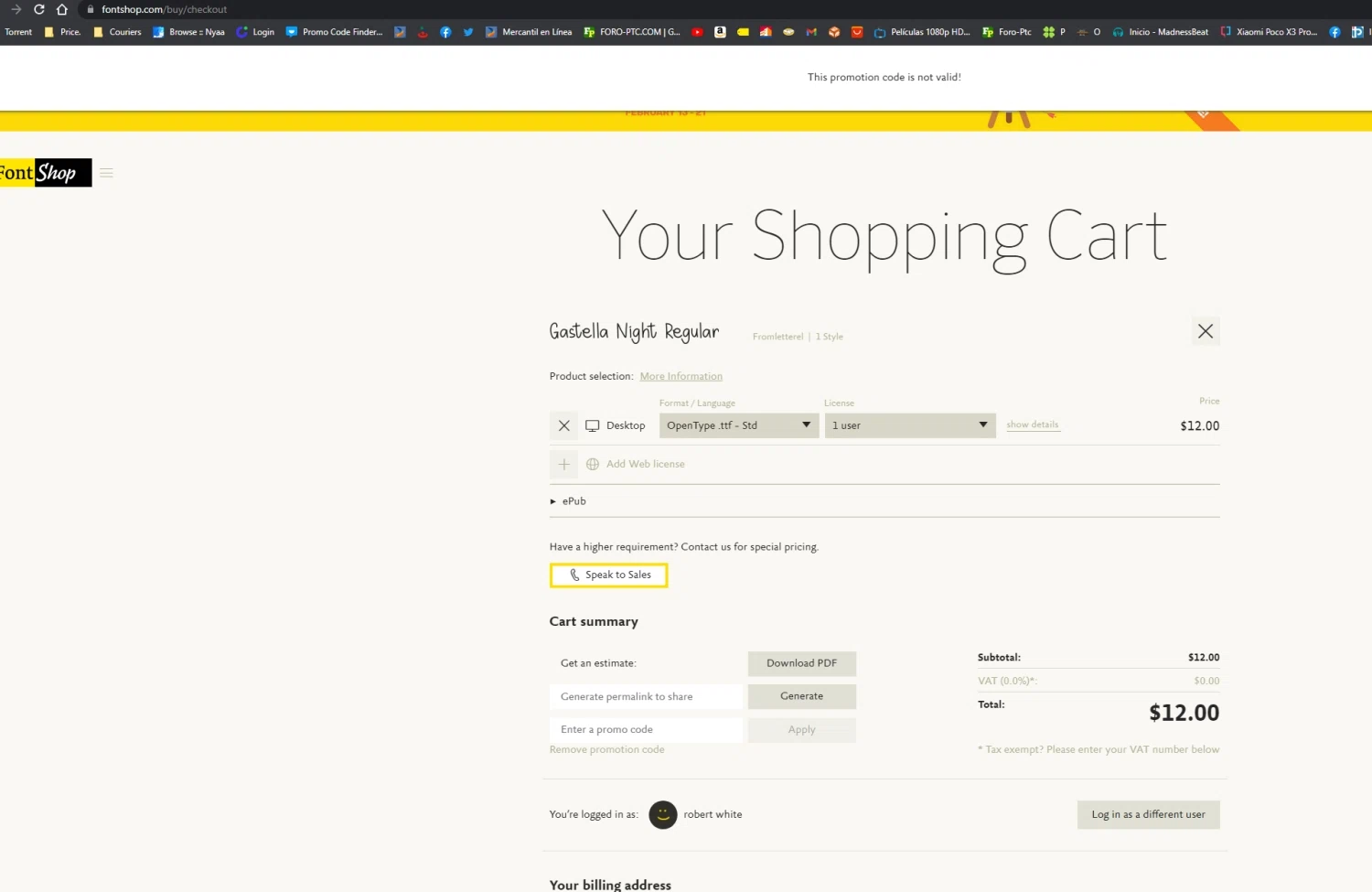Screen dimensions: 1372x892
Task: Click the Download PDF button
Action: click(802, 663)
